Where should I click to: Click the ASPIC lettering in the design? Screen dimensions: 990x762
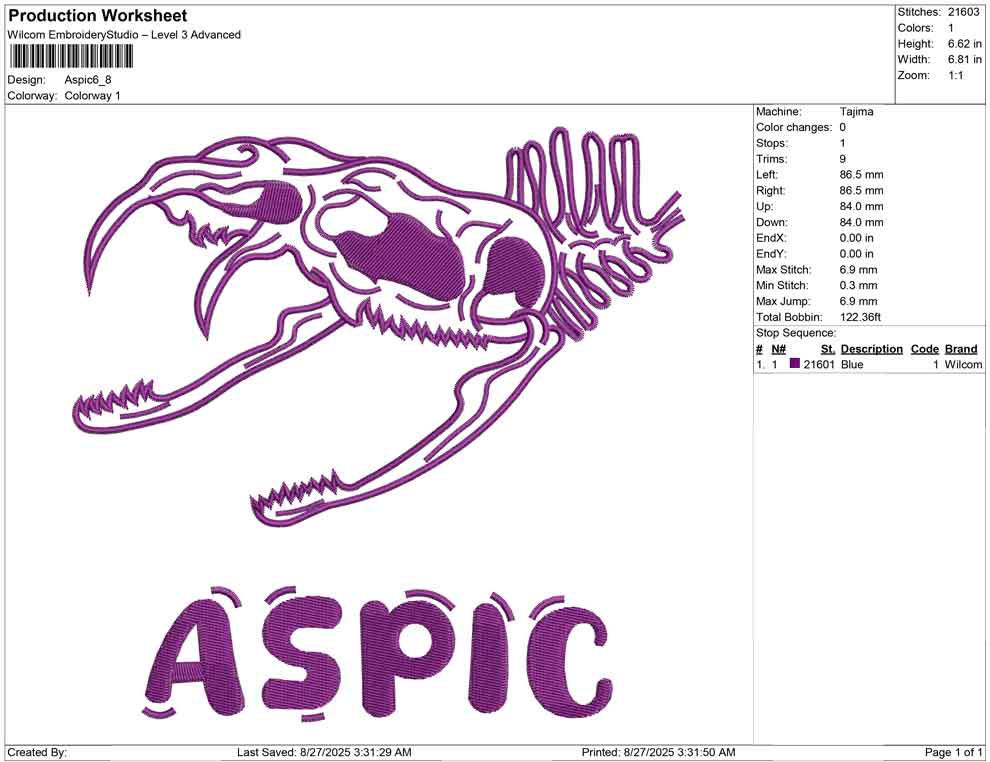pyautogui.click(x=379, y=653)
